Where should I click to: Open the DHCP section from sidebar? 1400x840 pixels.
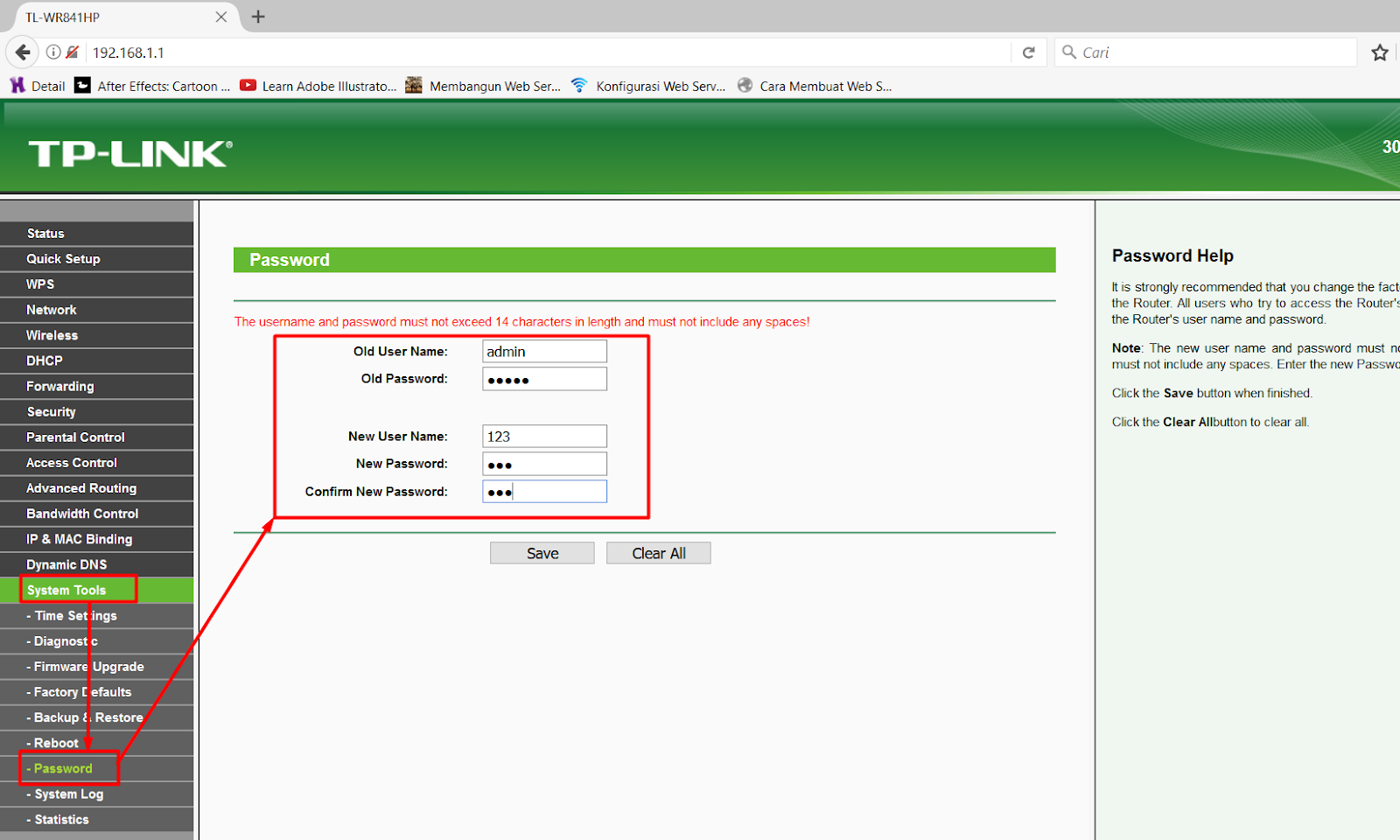pyautogui.click(x=43, y=360)
